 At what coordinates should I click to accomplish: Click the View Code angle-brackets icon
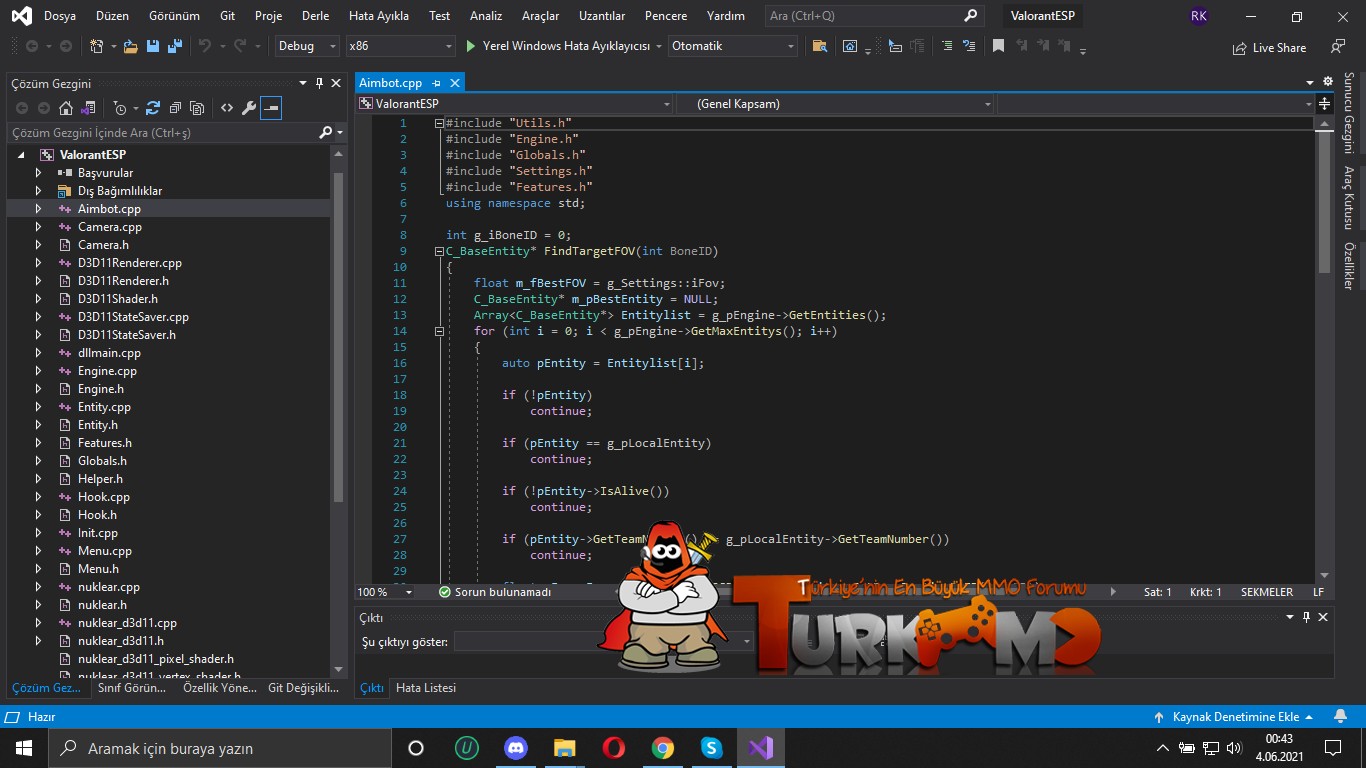coord(227,108)
